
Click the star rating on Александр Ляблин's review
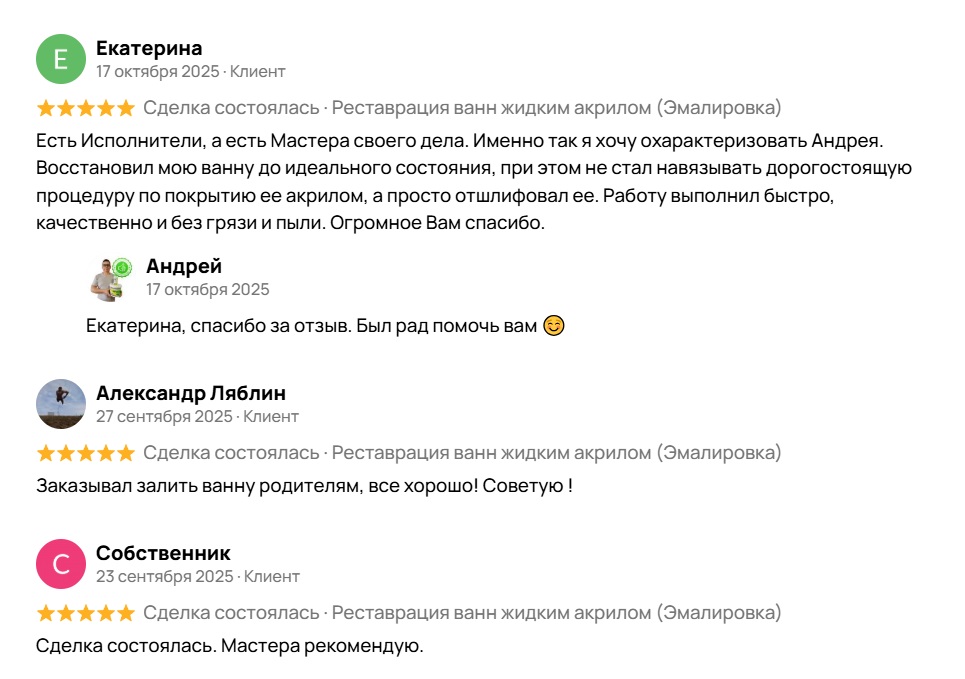click(85, 453)
